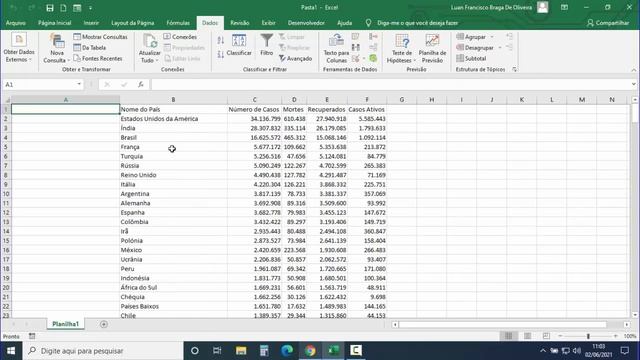Click Planilha de Previsão

point(432,48)
